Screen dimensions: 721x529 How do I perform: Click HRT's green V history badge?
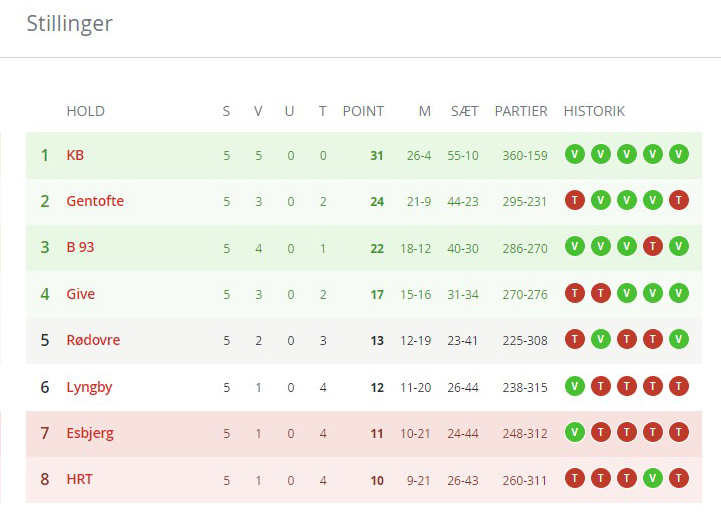(653, 479)
